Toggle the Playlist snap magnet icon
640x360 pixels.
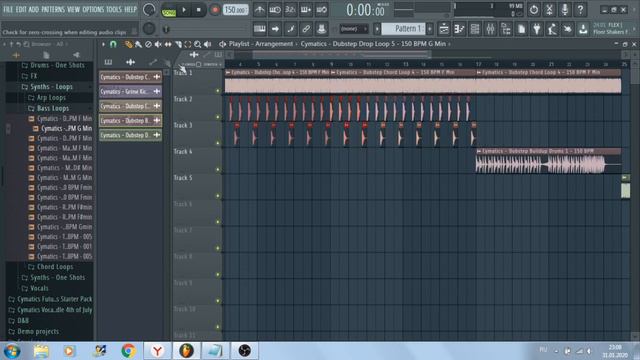coord(113,44)
